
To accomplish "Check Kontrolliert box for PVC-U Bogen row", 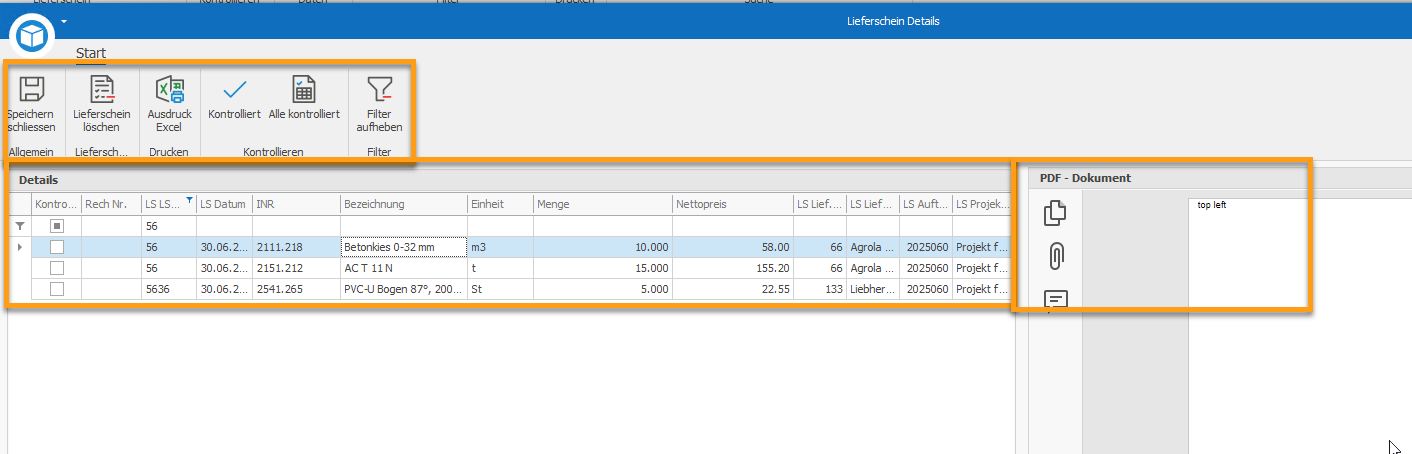I will pos(57,289).
